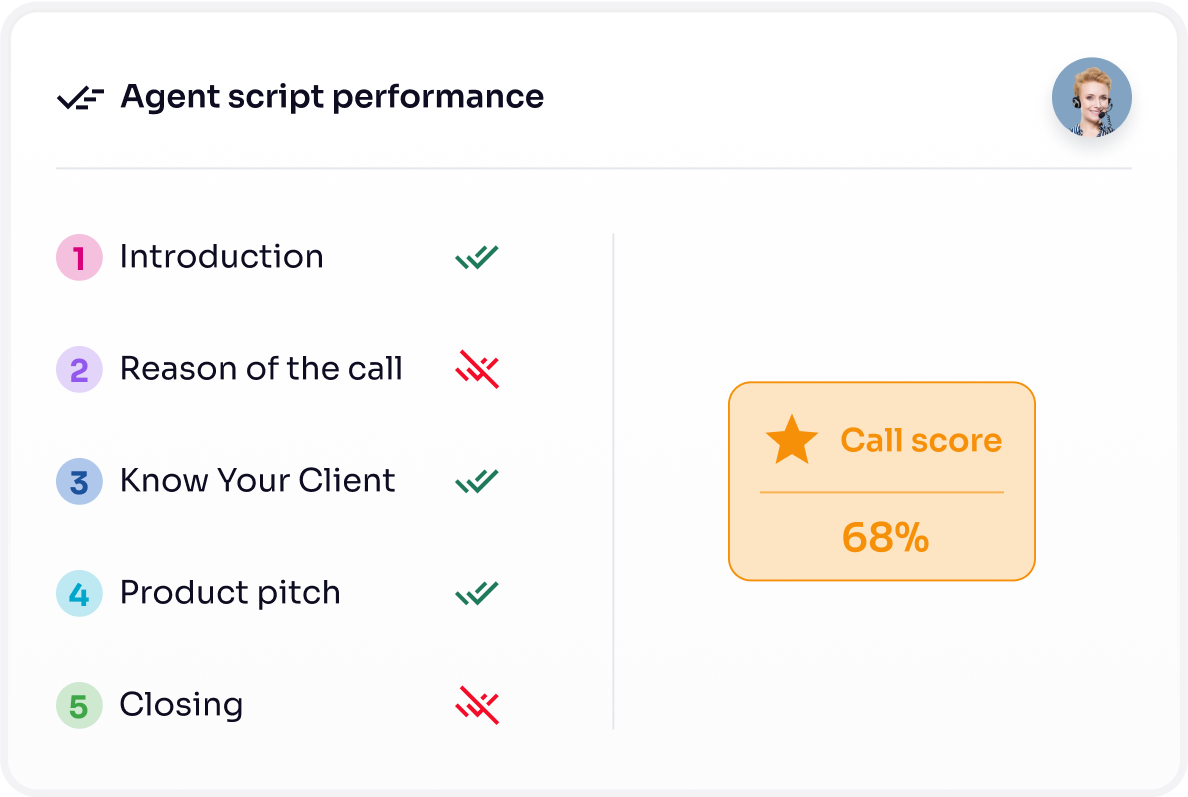
Task: Click the checklist icon beside the title
Action: (x=80, y=97)
